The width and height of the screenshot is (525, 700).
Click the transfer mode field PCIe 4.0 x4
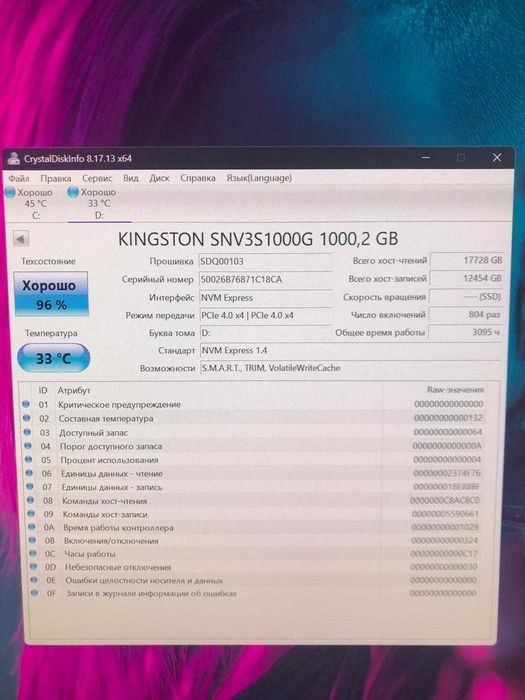(x=266, y=315)
